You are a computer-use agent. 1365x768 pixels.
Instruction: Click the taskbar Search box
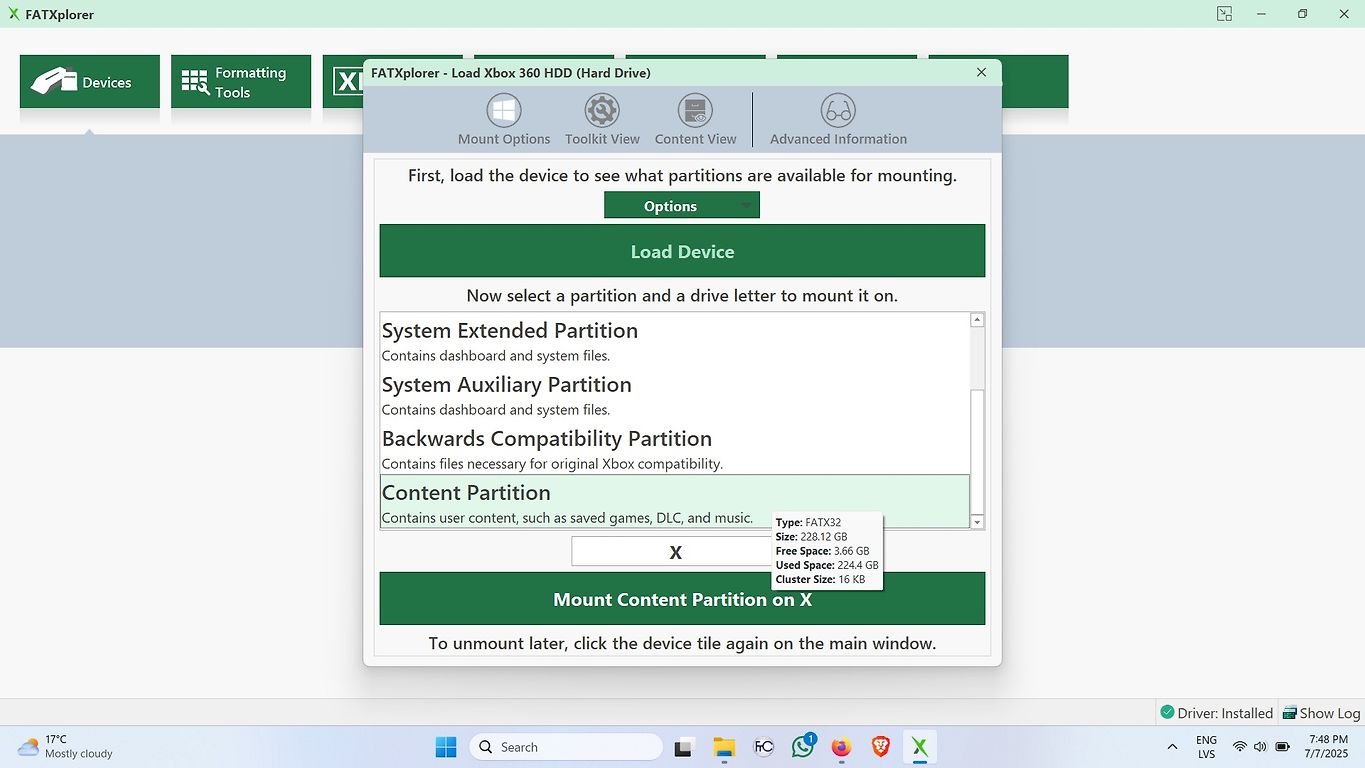click(566, 747)
